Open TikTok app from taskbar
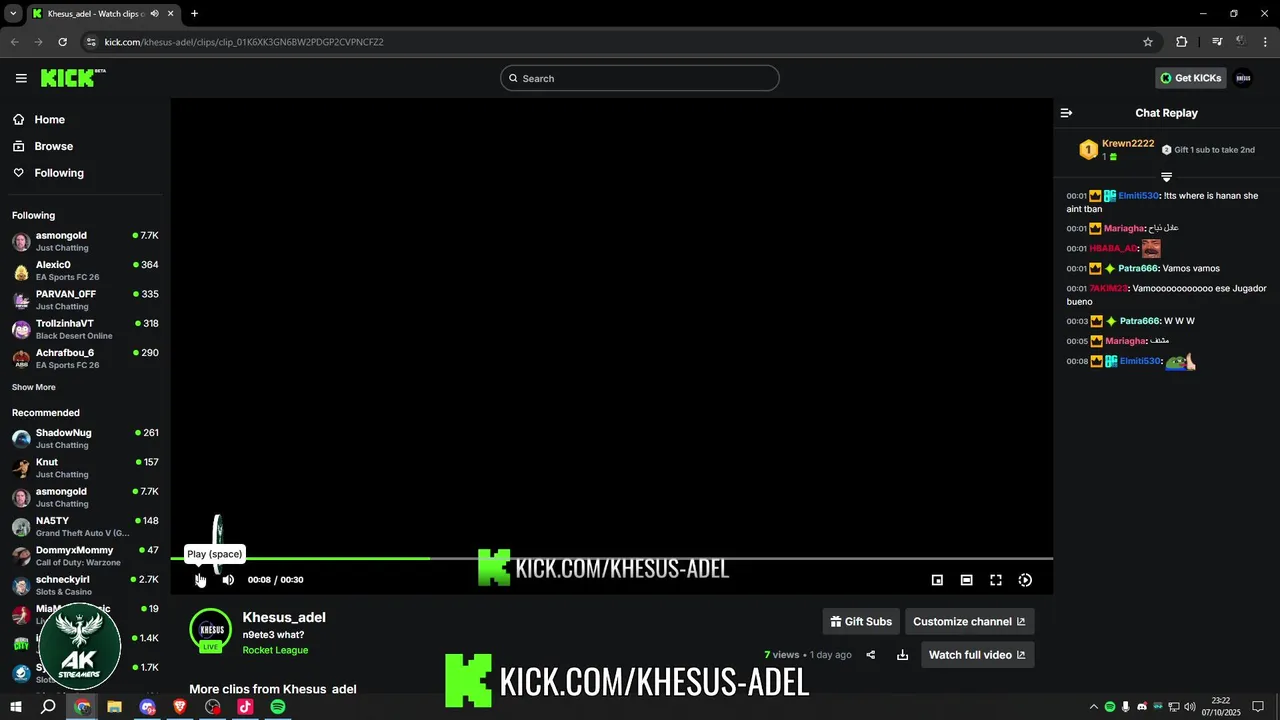The height and width of the screenshot is (720, 1280). (x=245, y=707)
